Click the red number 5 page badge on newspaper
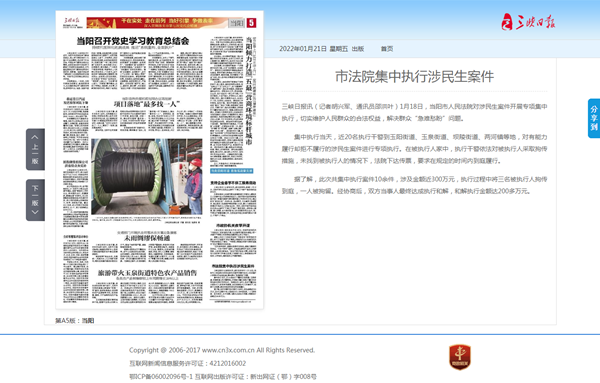The height and width of the screenshot is (383, 600). tap(251, 23)
